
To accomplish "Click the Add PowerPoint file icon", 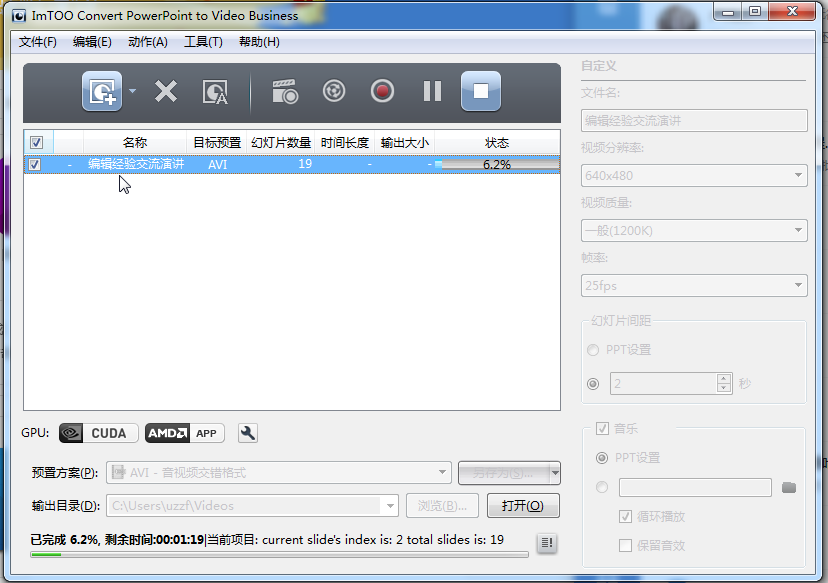I will [102, 91].
